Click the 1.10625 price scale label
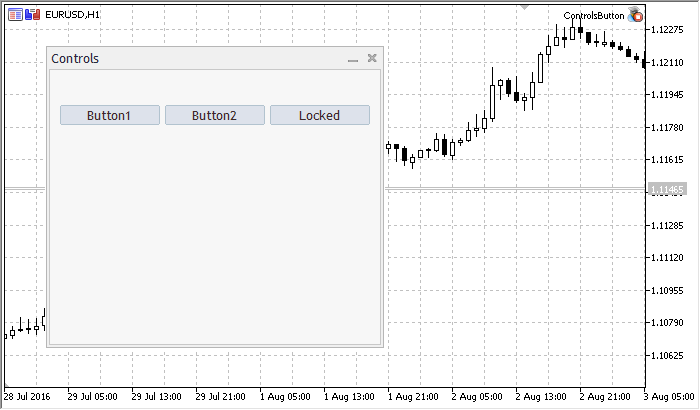 click(x=667, y=355)
